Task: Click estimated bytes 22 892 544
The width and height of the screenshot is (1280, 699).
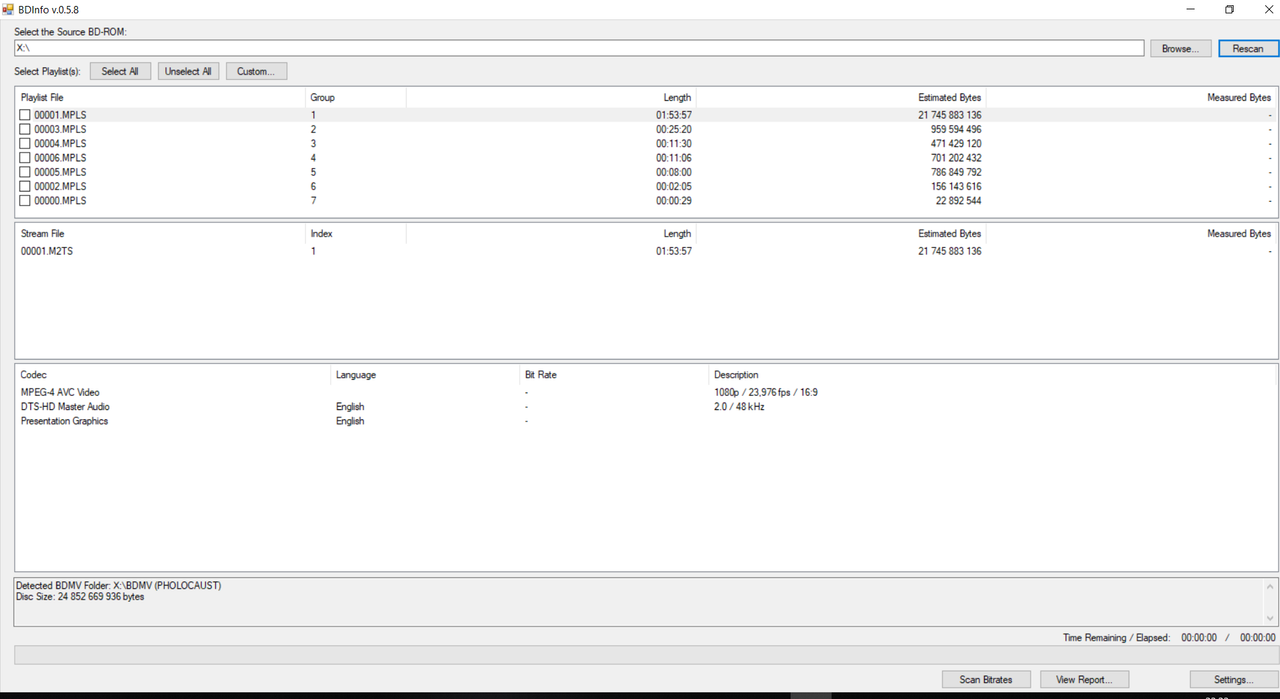Action: pos(959,201)
